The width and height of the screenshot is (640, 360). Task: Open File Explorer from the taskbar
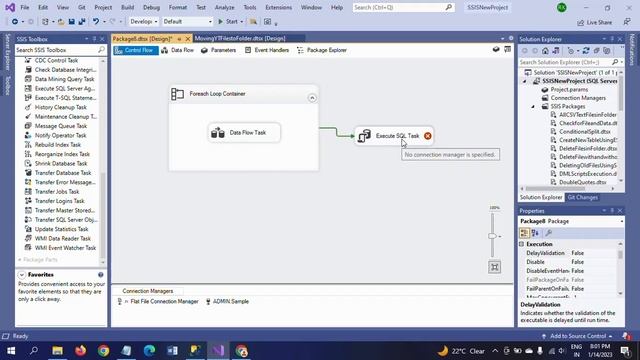[x=58, y=351]
